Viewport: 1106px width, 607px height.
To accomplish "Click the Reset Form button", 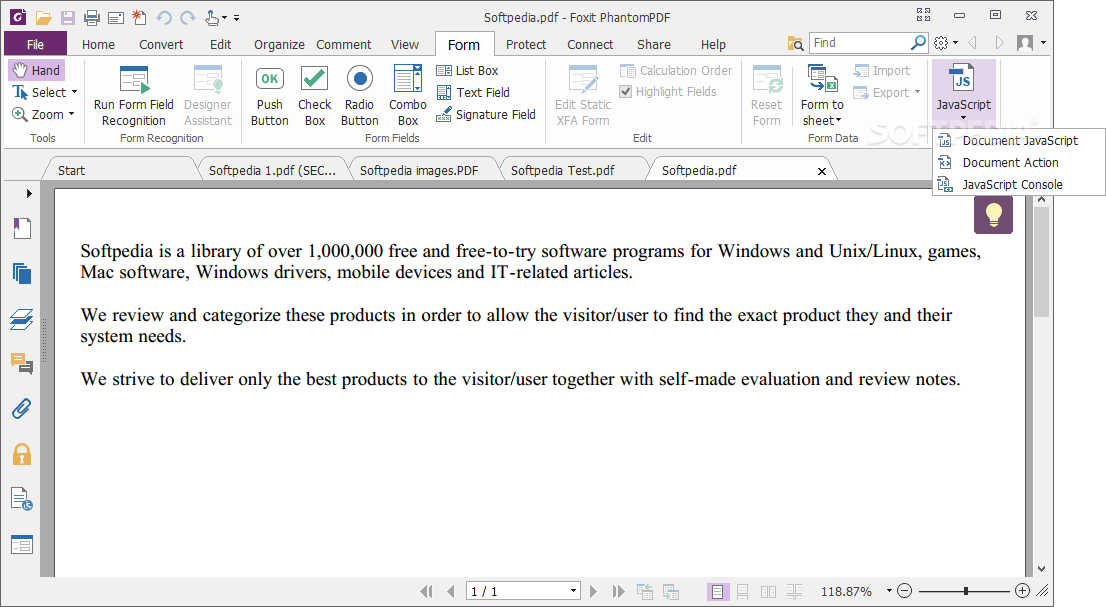I will tap(766, 96).
